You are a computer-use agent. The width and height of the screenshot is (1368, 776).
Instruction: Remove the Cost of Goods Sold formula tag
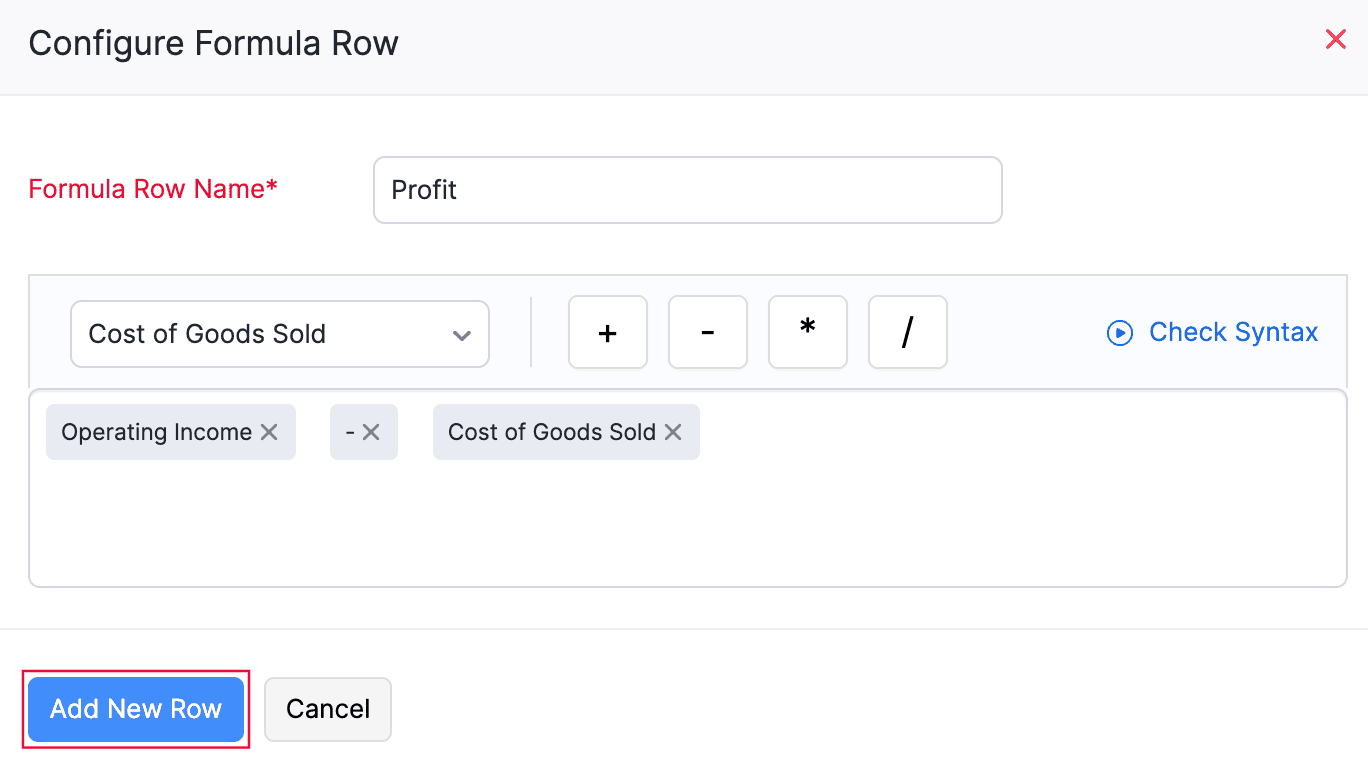point(673,432)
